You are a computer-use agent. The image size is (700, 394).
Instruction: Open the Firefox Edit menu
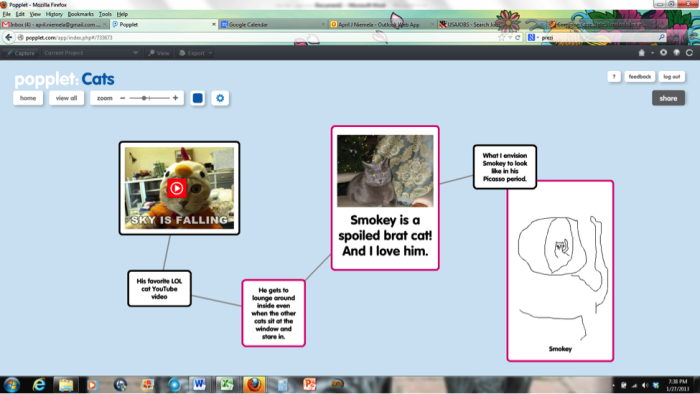coord(20,14)
